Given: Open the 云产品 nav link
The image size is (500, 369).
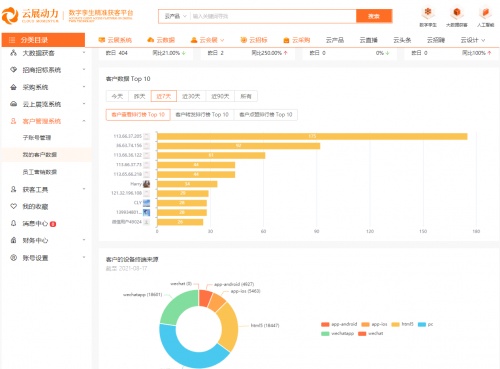Looking at the screenshot, I should (x=335, y=40).
